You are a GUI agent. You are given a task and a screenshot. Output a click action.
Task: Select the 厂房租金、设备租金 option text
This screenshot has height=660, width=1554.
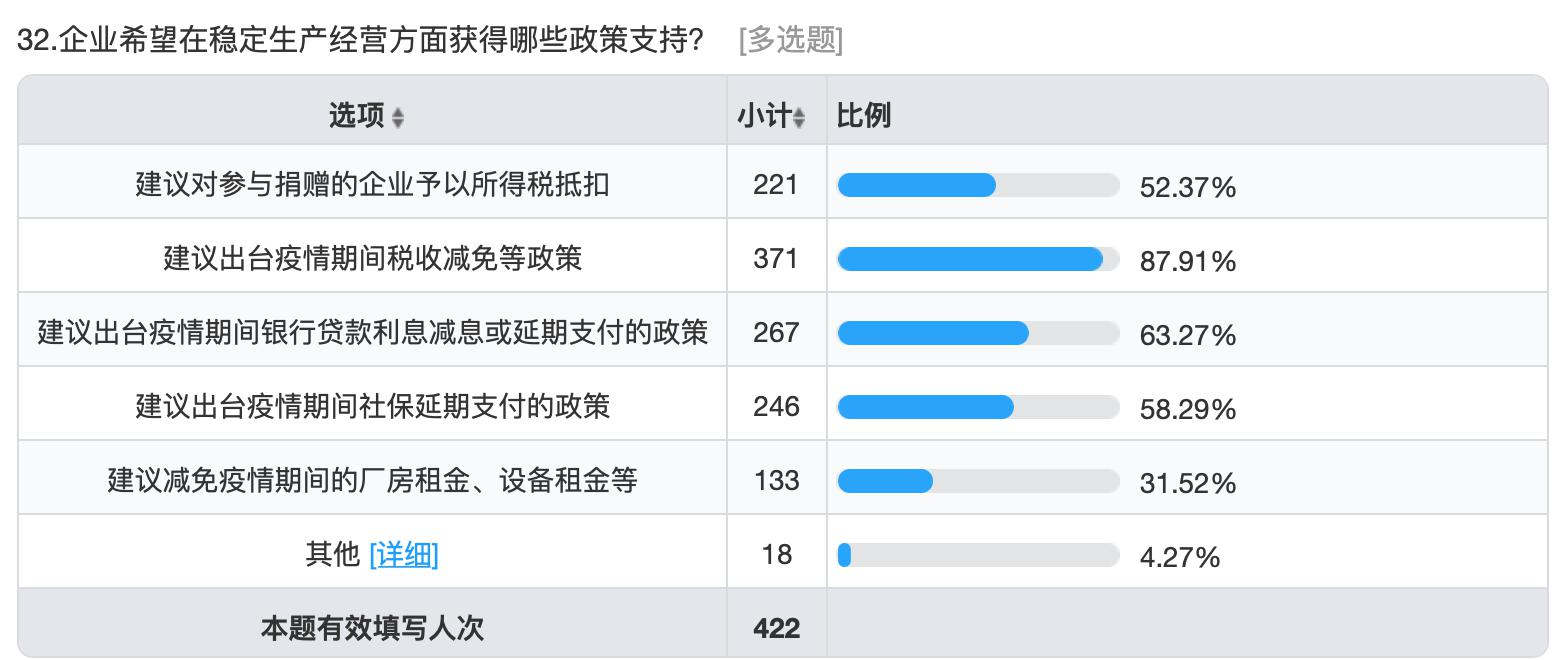click(372, 481)
